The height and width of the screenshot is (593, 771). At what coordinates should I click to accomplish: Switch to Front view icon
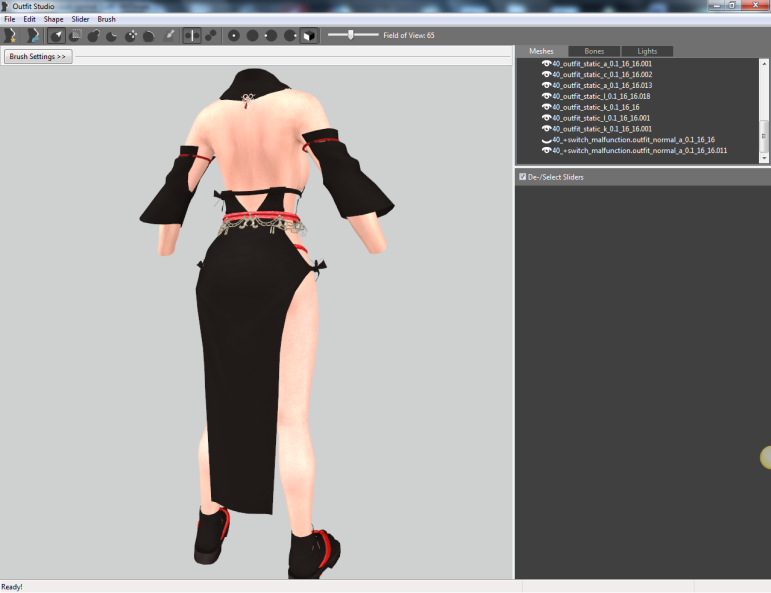[234, 35]
